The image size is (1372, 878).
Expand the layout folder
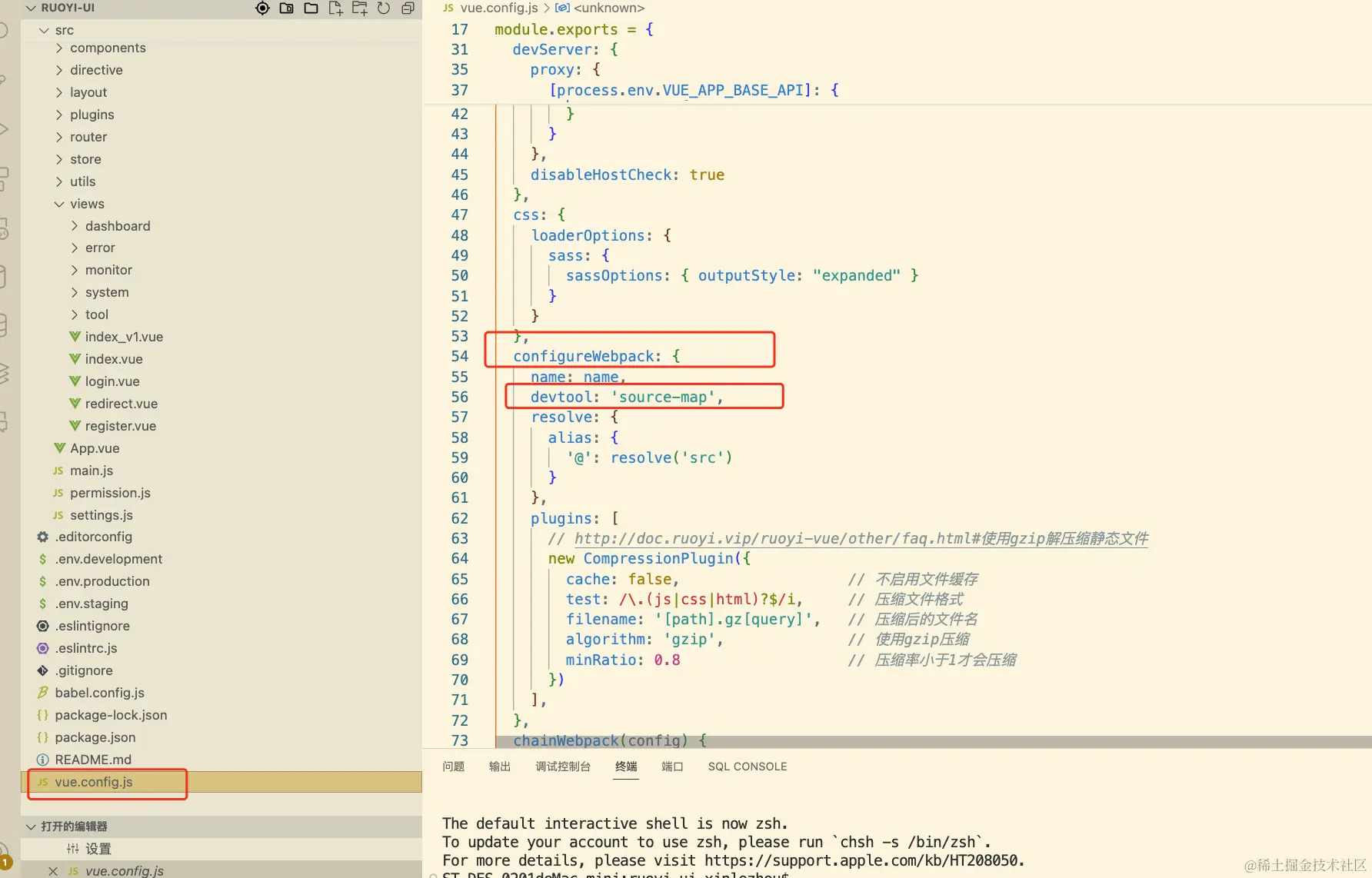coord(60,92)
